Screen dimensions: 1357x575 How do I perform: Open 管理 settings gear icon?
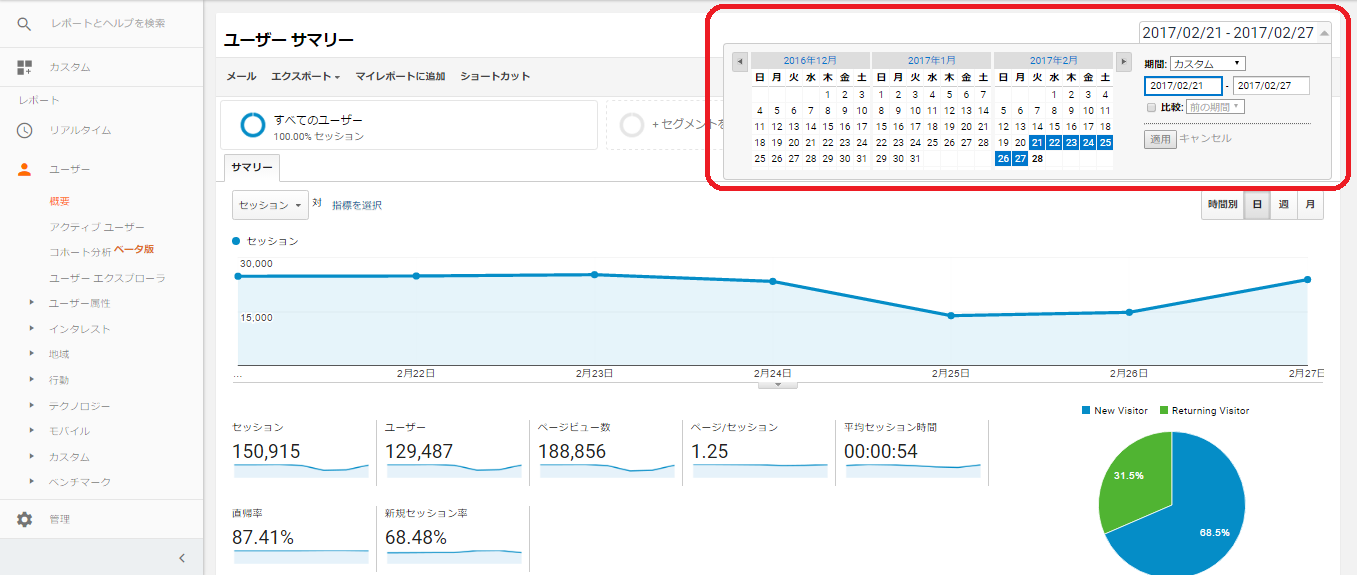point(25,520)
